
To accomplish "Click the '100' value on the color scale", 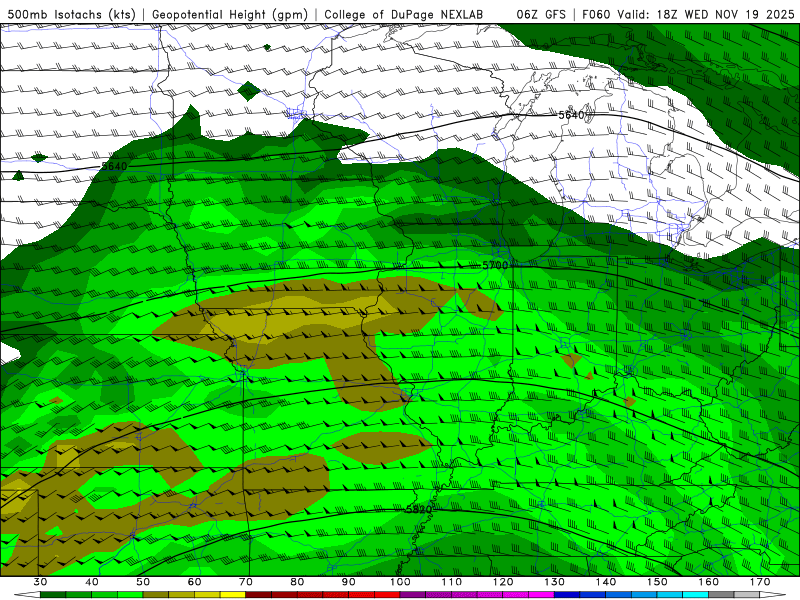I will (401, 582).
